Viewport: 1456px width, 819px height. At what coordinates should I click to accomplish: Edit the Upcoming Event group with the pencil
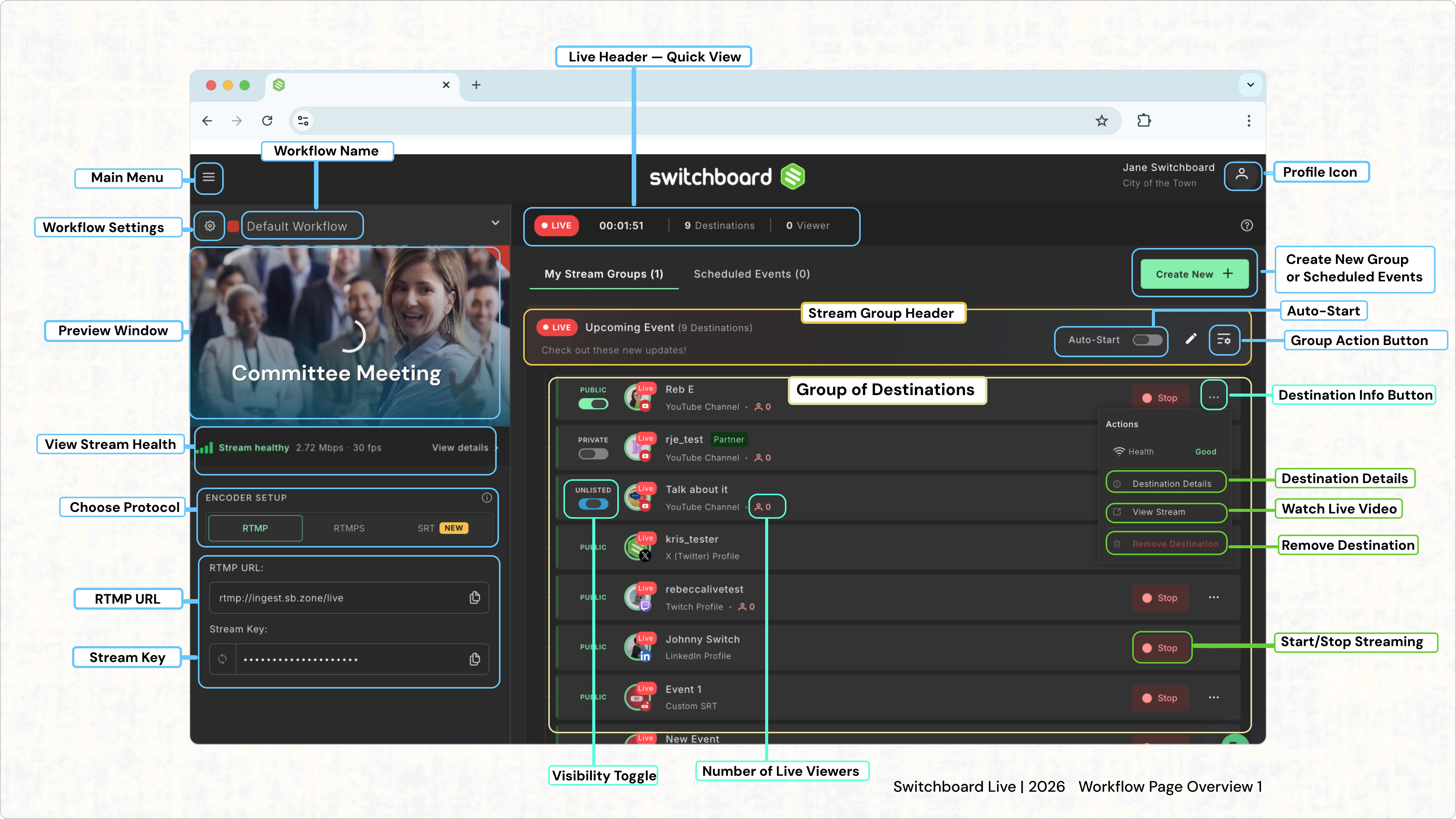1191,339
